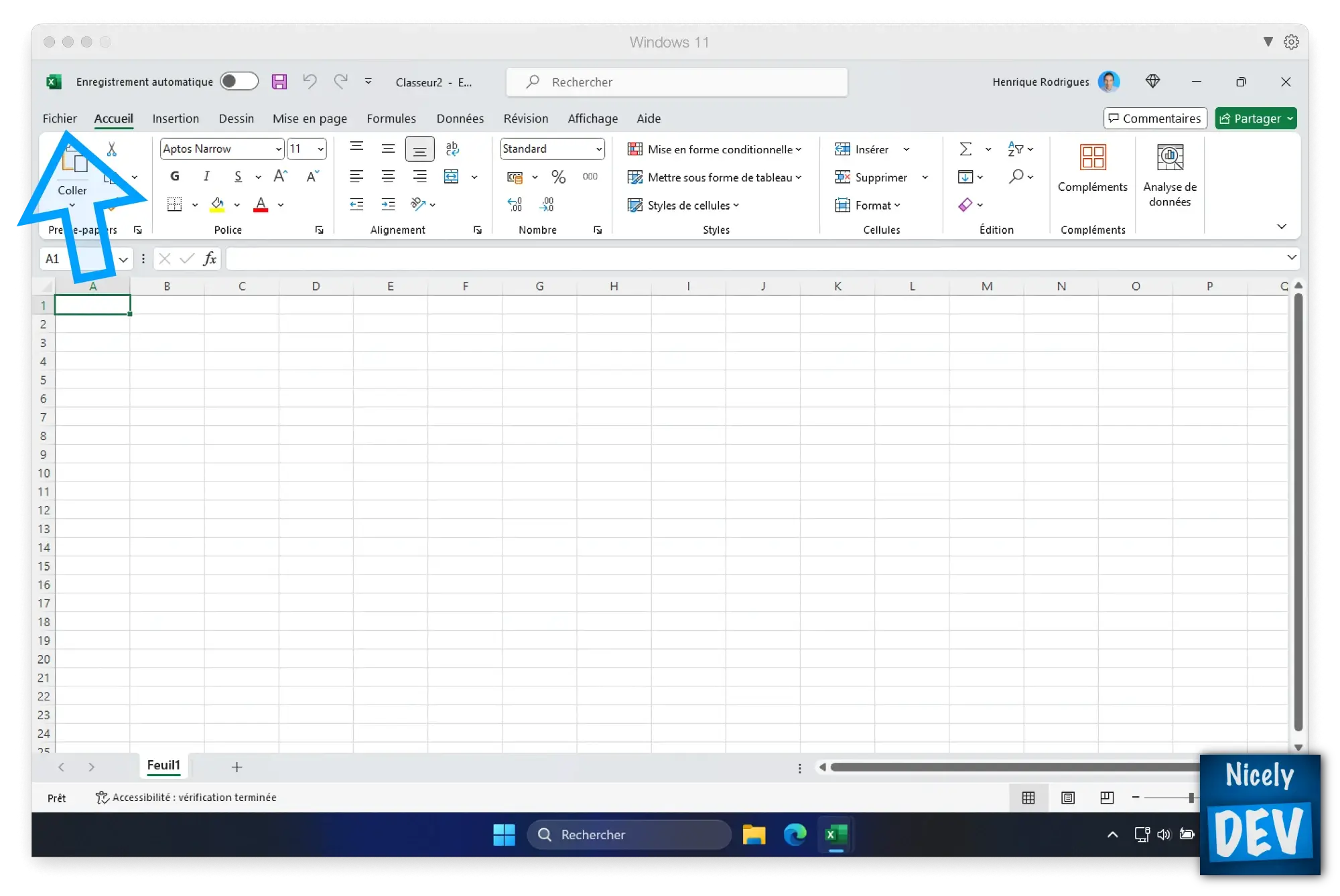Click the percent style icon

[x=558, y=177]
